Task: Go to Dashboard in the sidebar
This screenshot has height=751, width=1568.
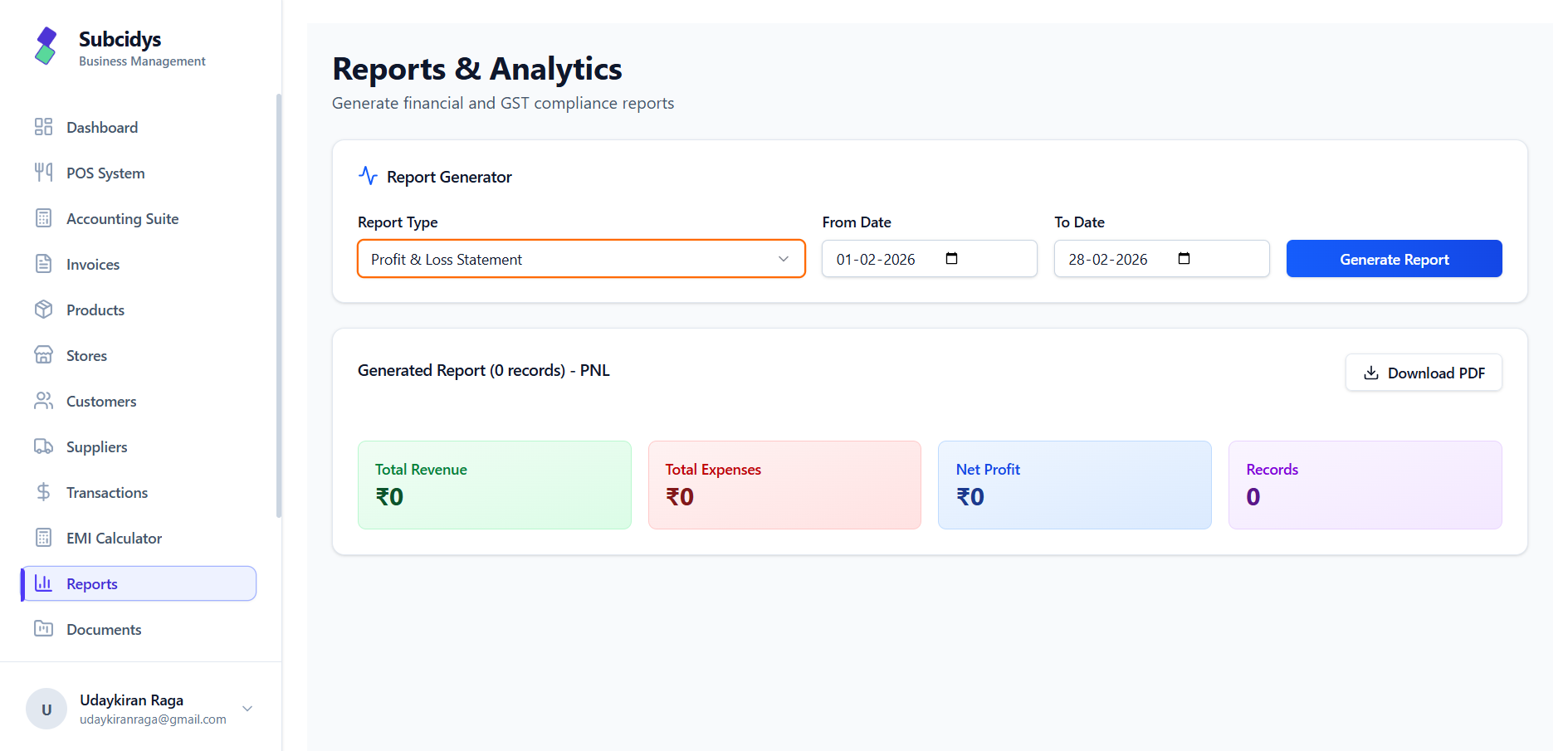Action: 139,127
